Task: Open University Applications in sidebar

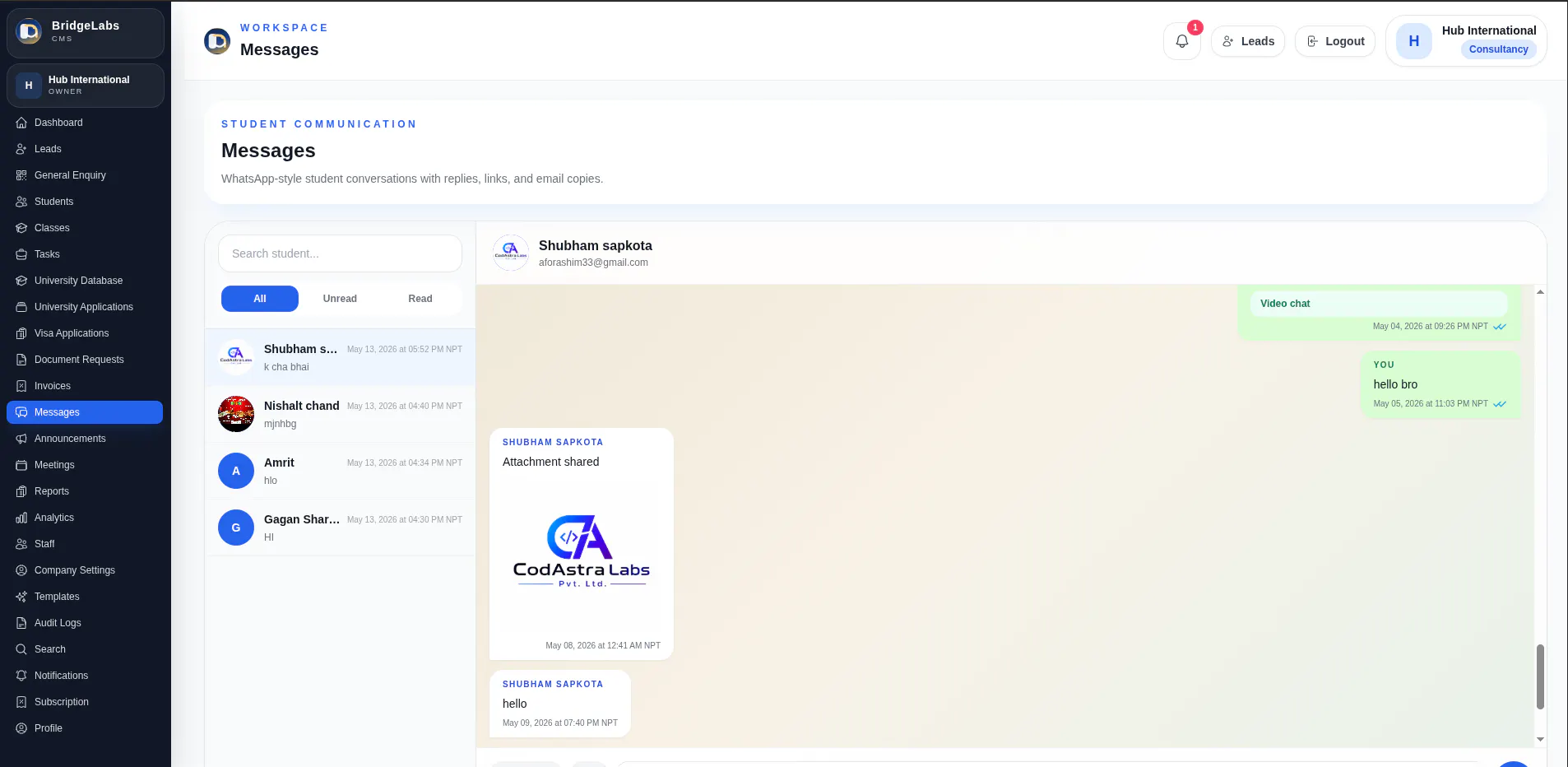Action: point(85,307)
